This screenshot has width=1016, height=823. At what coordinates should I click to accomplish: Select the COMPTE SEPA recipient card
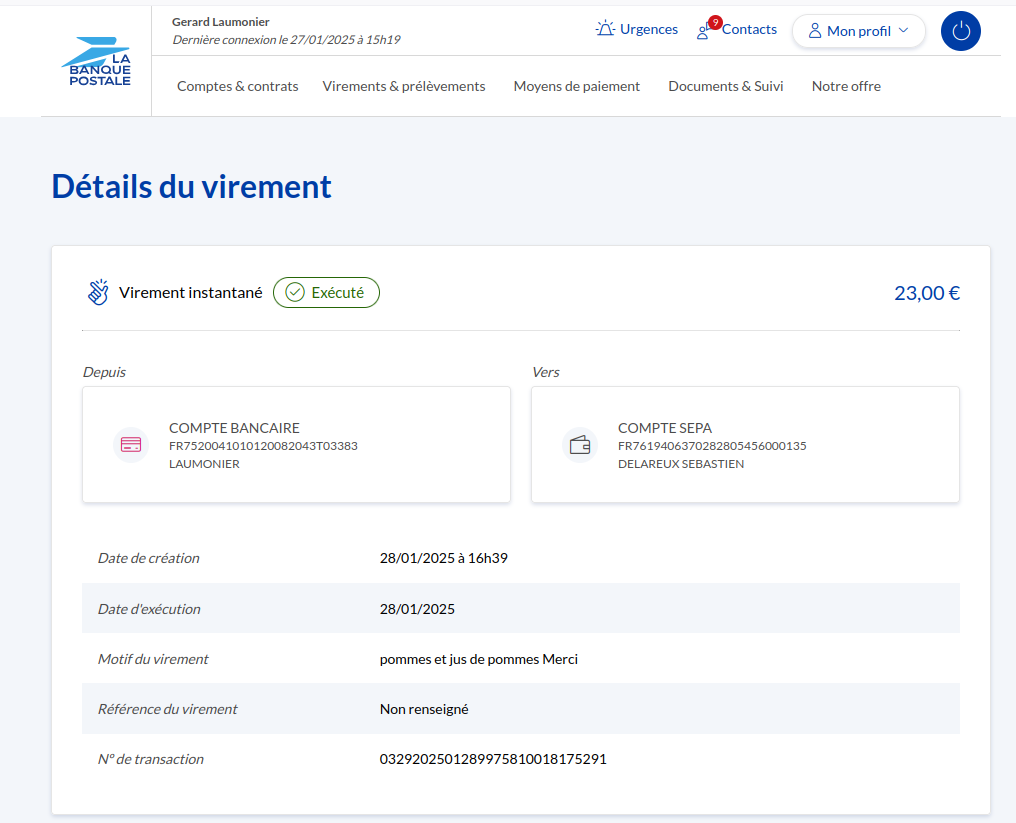click(745, 445)
